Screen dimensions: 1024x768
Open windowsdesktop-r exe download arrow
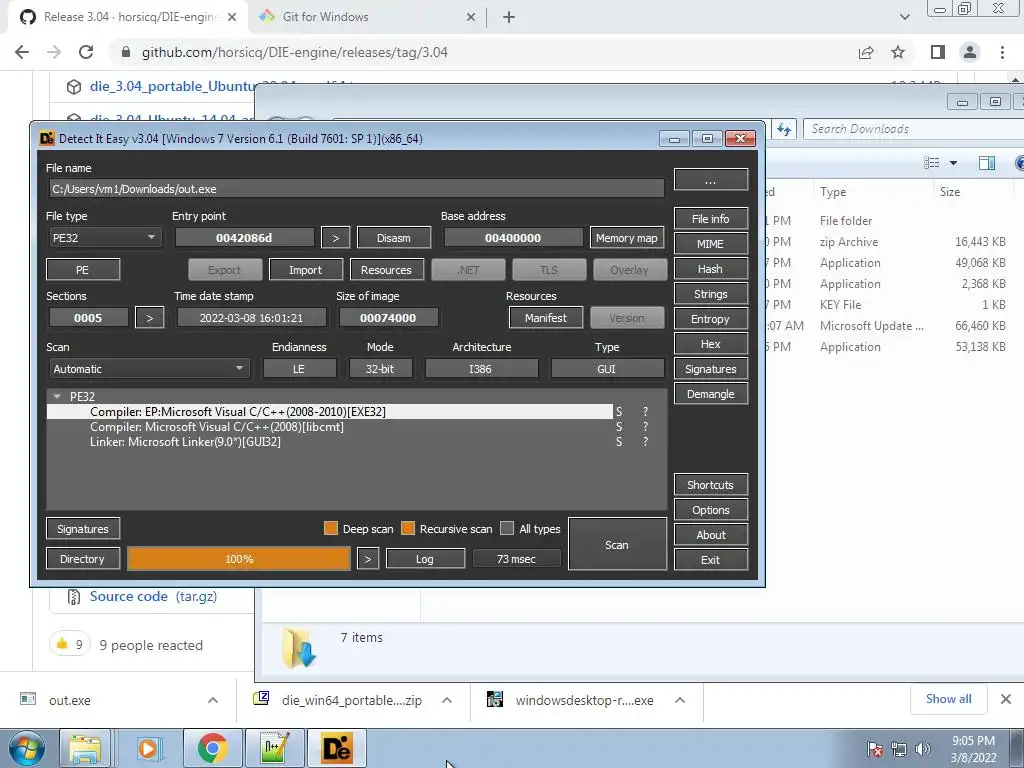tap(680, 700)
